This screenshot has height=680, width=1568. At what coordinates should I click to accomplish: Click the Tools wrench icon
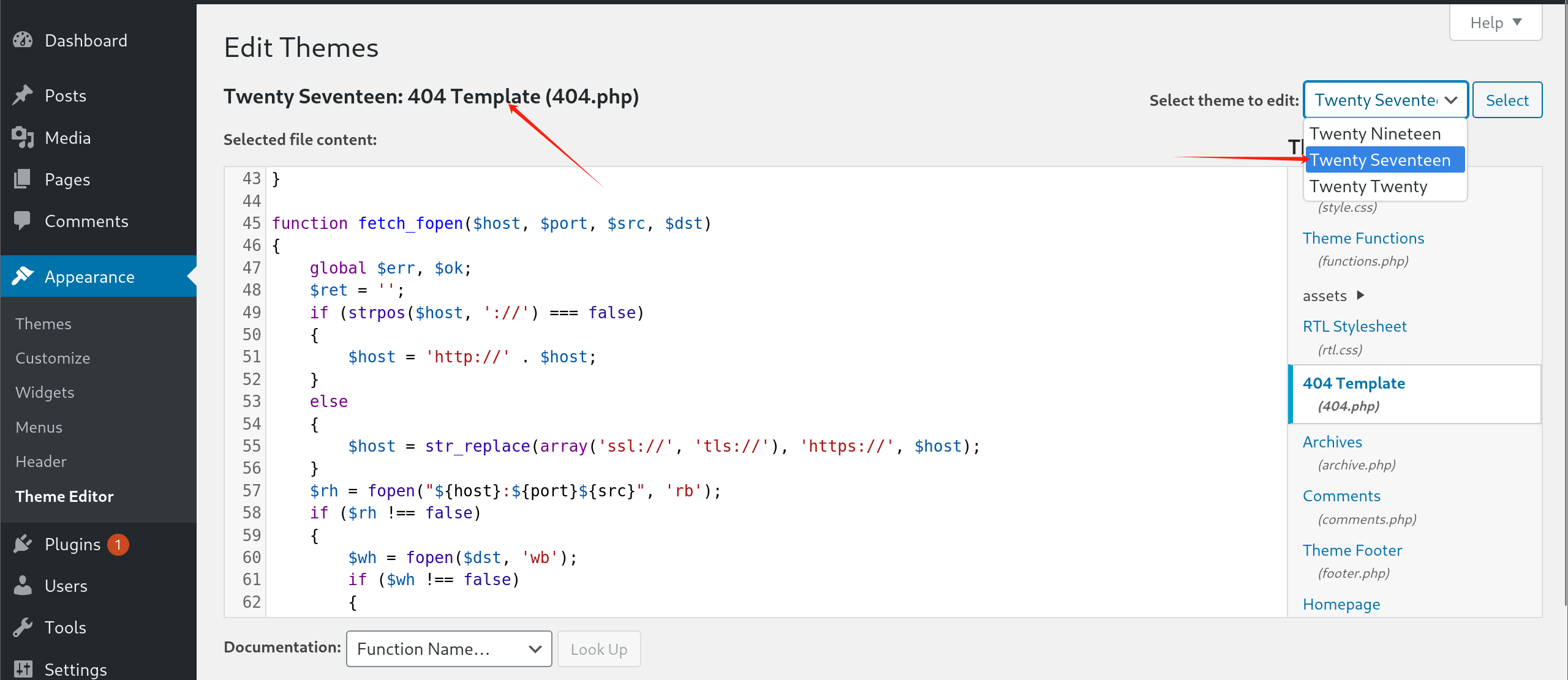(23, 627)
